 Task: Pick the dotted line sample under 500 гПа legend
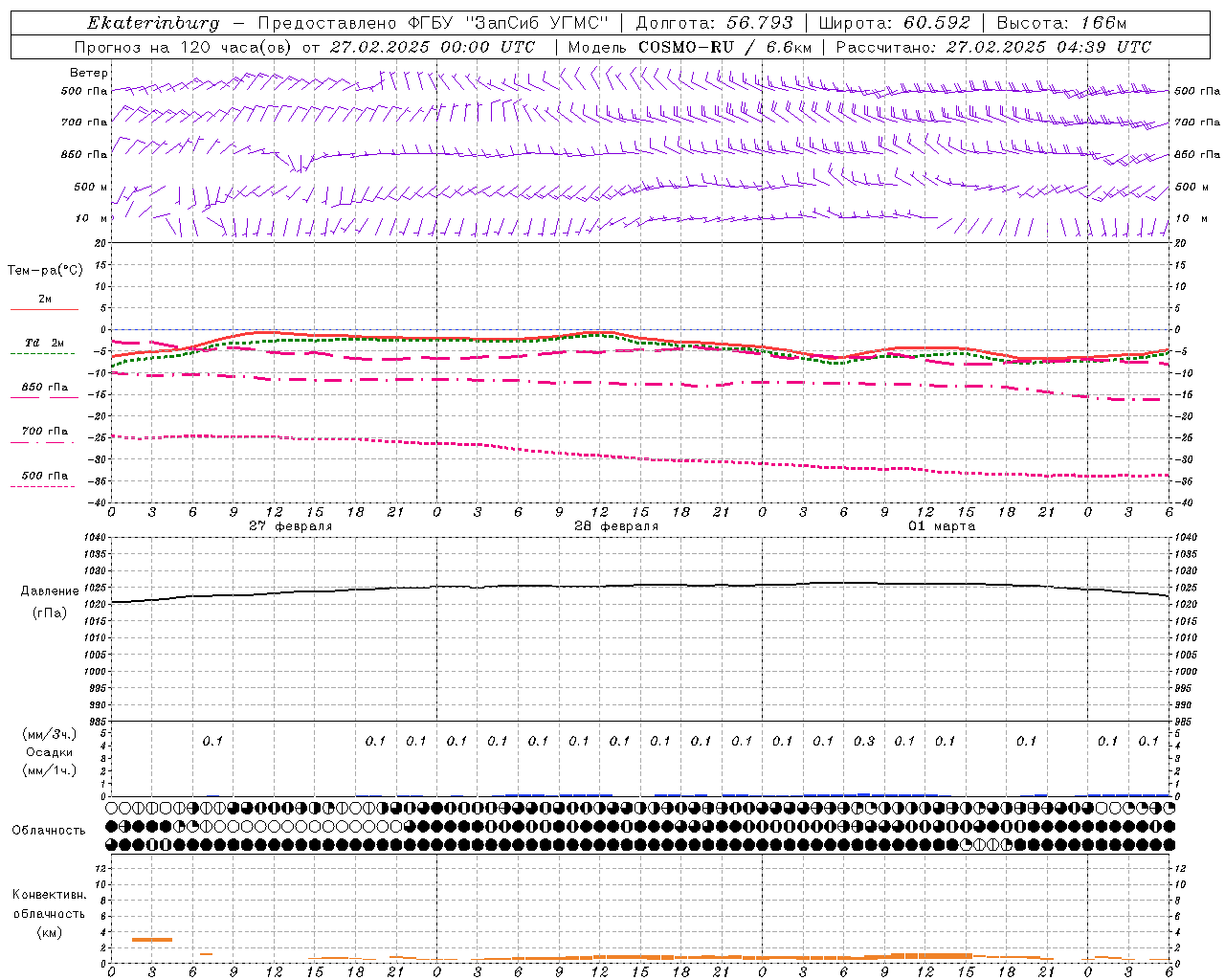(43, 486)
